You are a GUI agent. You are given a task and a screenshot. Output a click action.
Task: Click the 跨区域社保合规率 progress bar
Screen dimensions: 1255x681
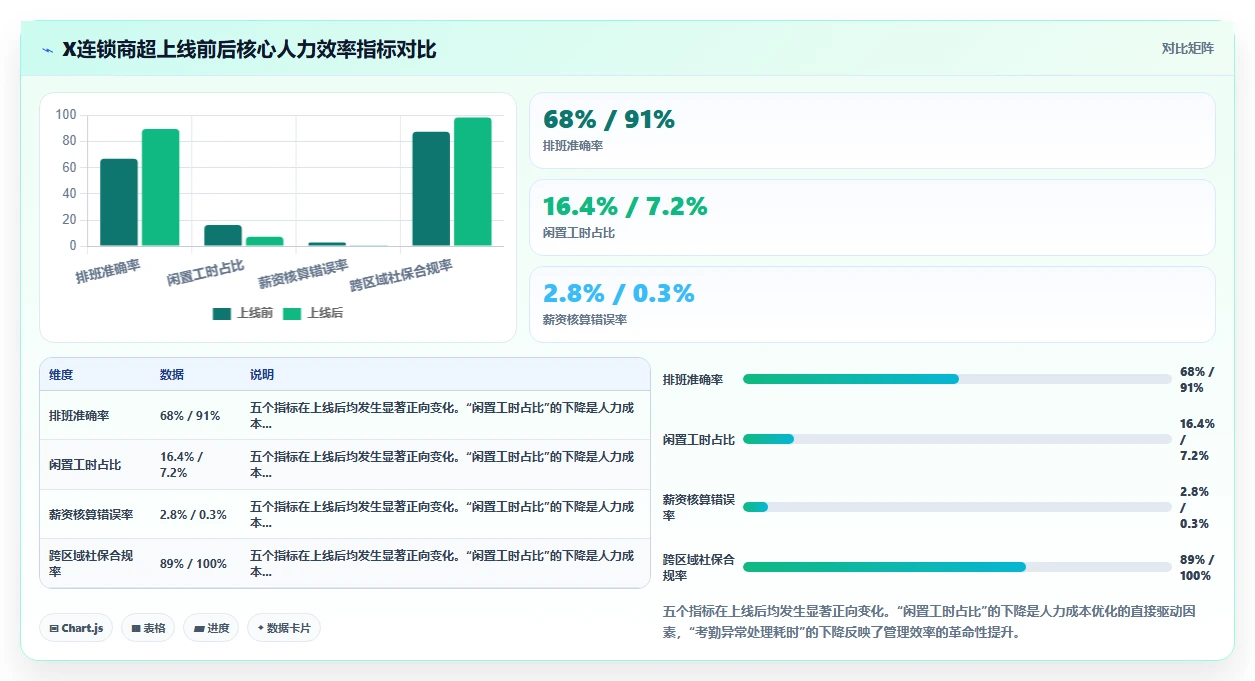957,567
